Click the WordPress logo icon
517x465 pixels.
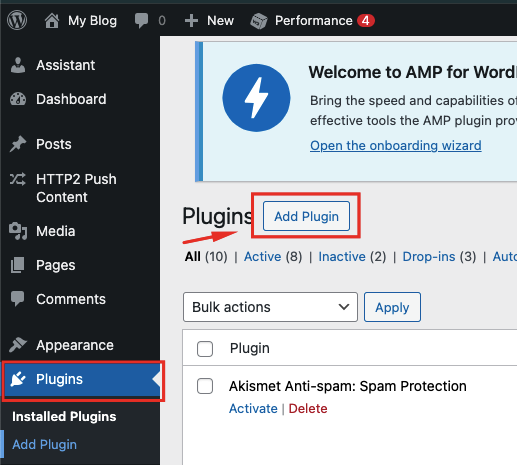point(17,20)
